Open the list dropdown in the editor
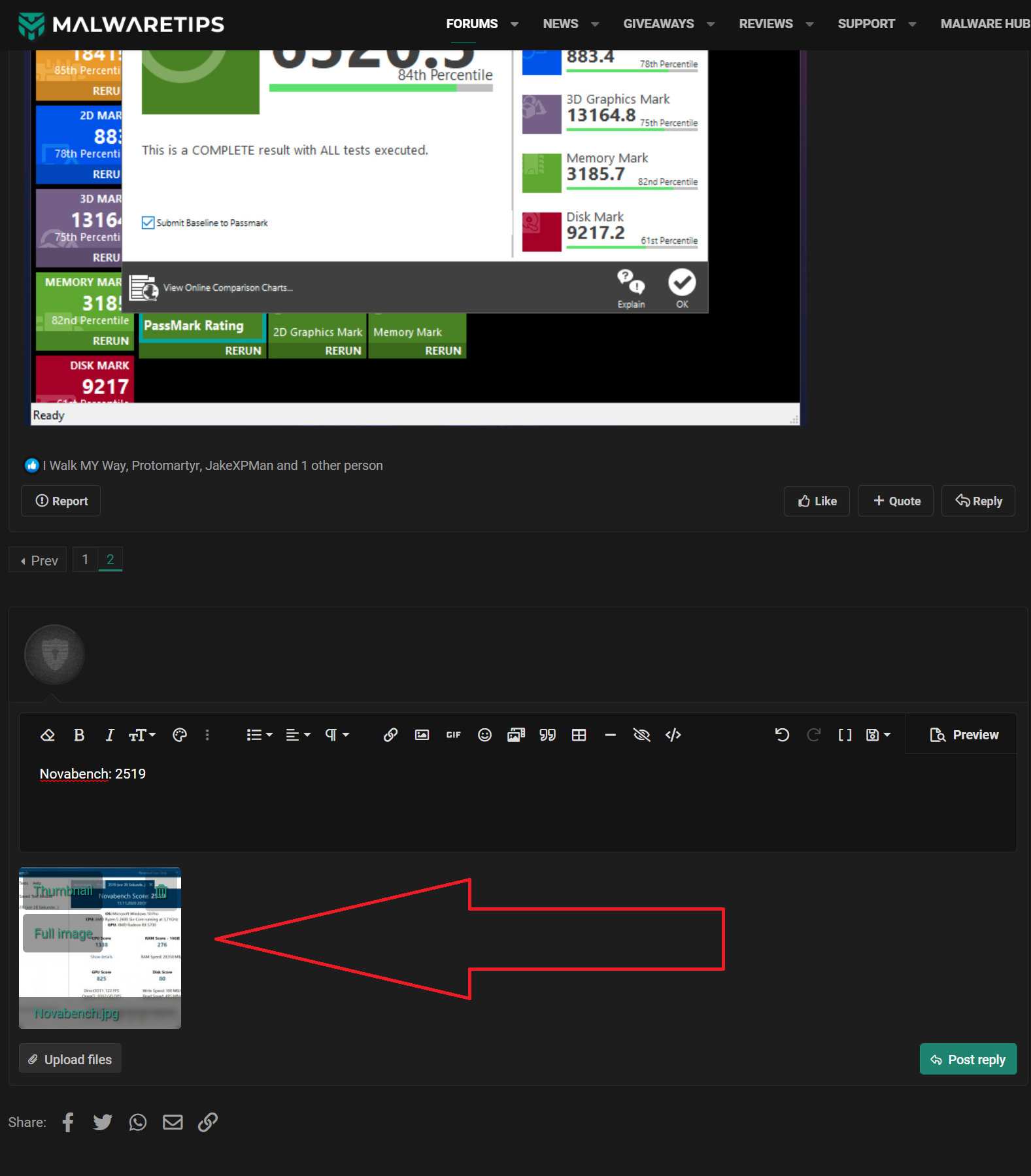Image resolution: width=1031 pixels, height=1176 pixels. 260,735
